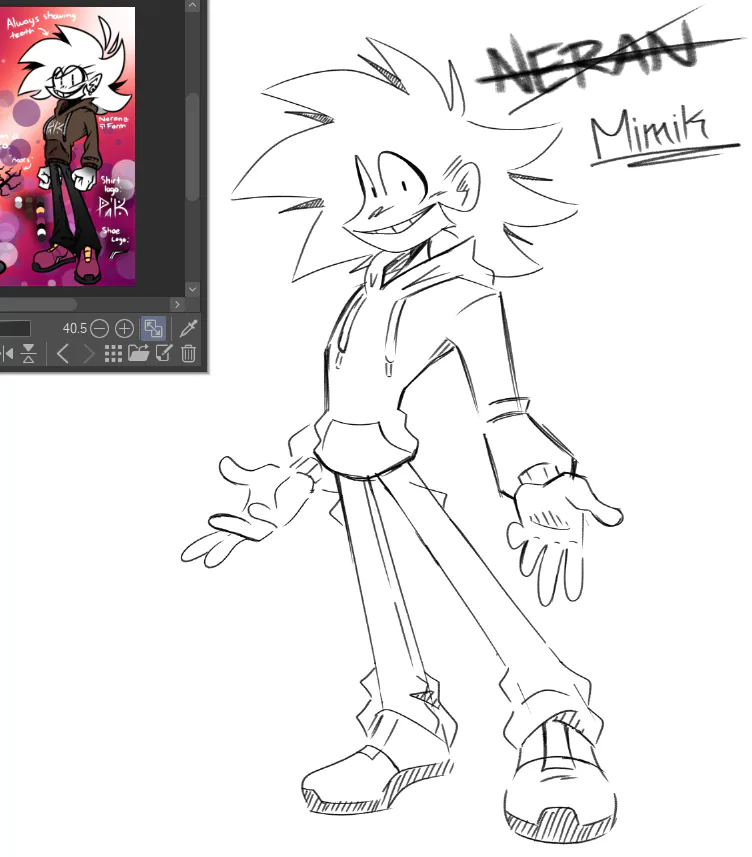Flip the Sub View image horizontally
The width and height of the screenshot is (752, 857).
click(7, 354)
